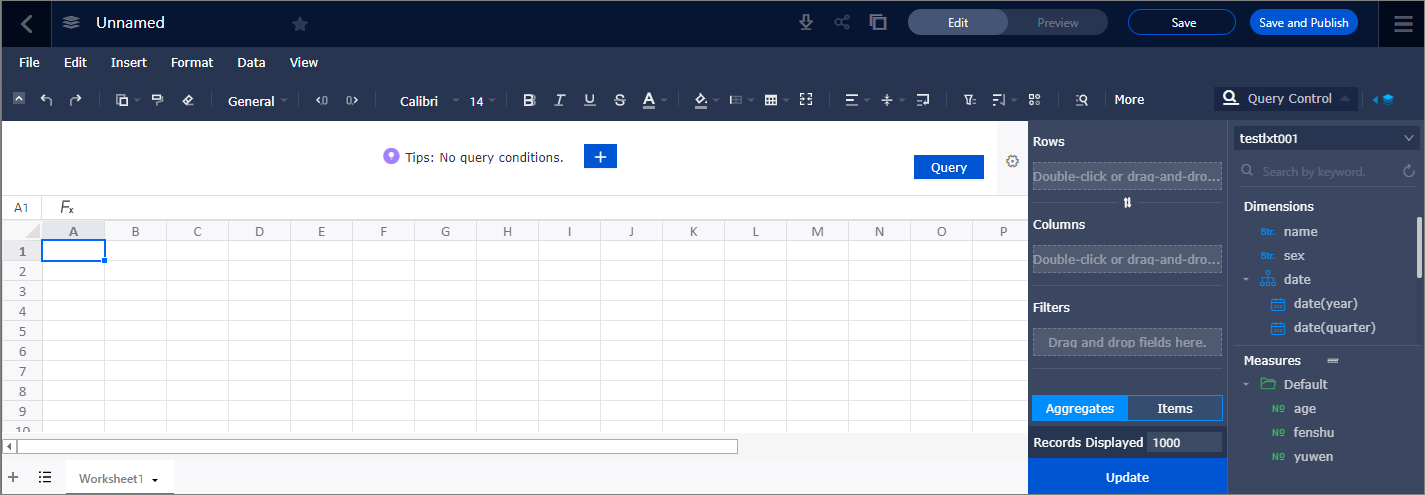The width and height of the screenshot is (1425, 495).
Task: Click Save and Publish button
Action: coord(1303,22)
